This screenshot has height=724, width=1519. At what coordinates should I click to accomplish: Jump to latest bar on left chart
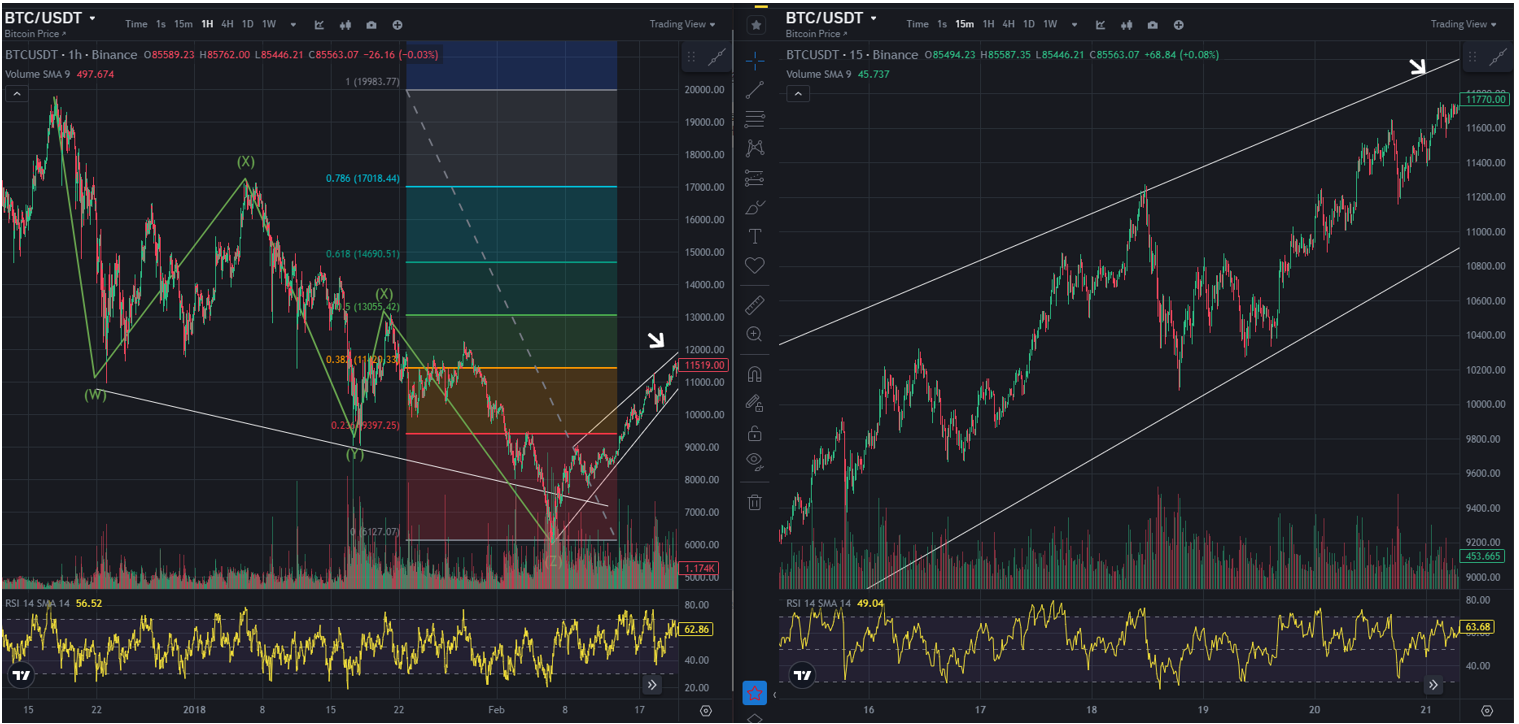652,685
